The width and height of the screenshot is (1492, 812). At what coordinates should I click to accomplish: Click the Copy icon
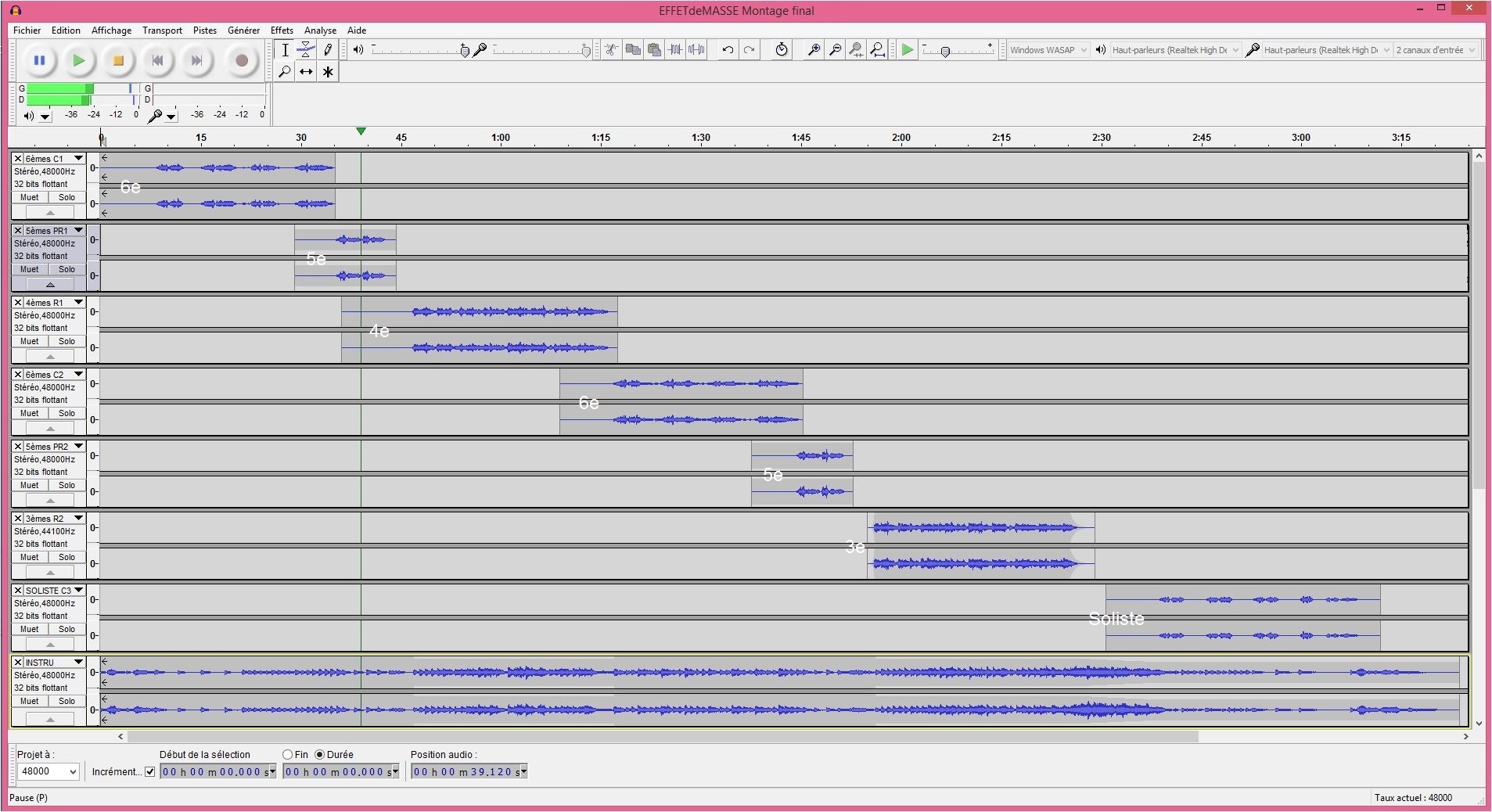(x=633, y=50)
